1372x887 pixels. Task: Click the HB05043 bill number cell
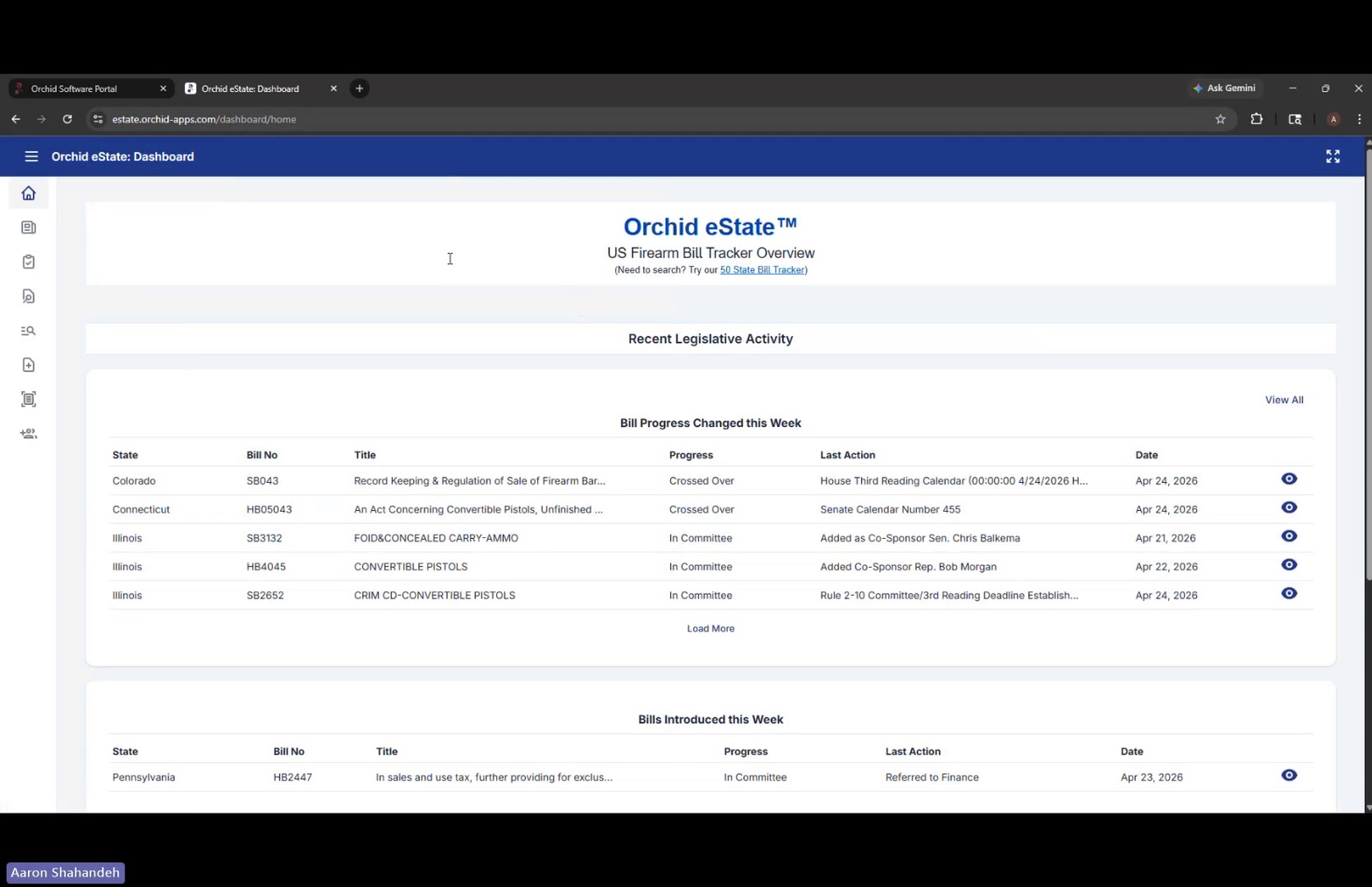269,510
